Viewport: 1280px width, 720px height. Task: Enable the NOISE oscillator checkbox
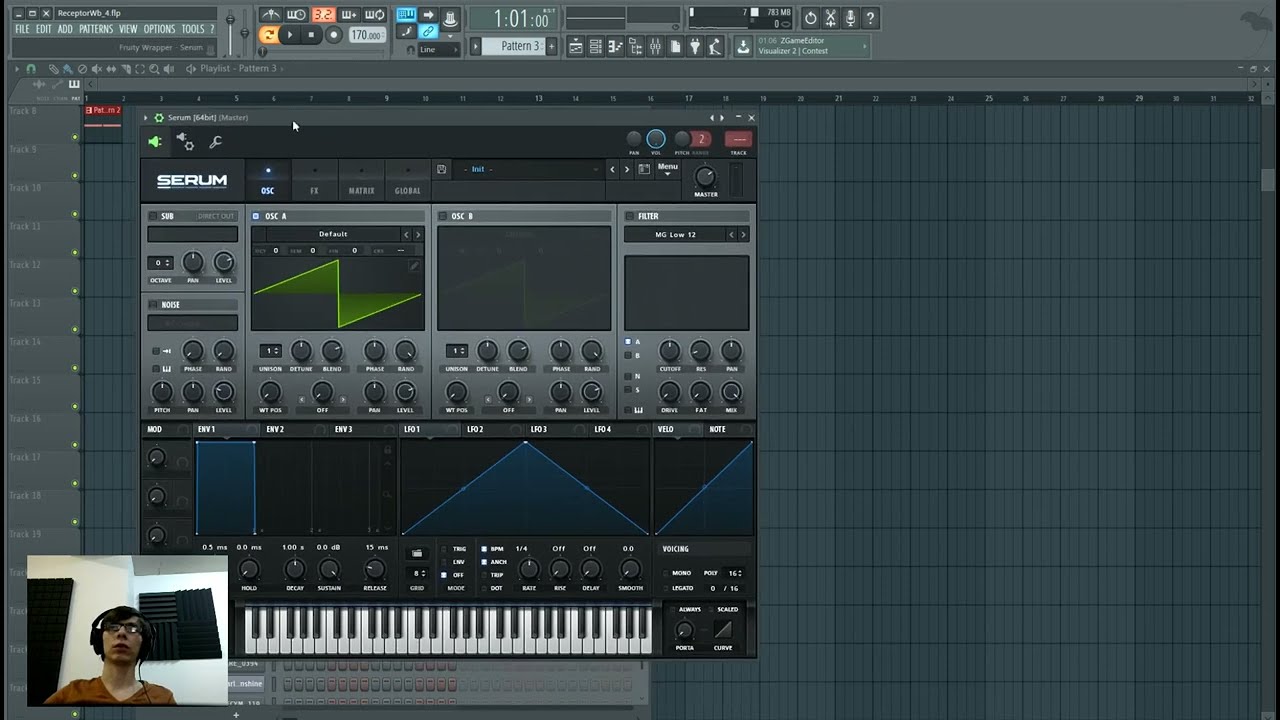pyautogui.click(x=153, y=305)
